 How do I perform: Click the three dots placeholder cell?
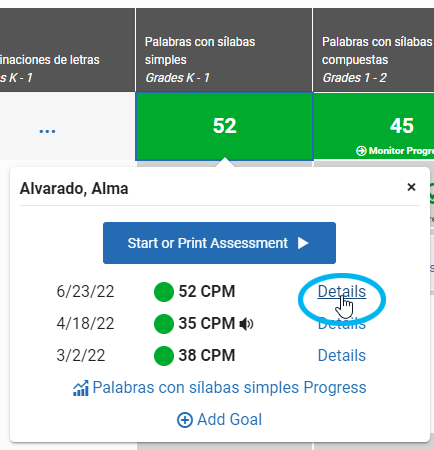(x=47, y=130)
